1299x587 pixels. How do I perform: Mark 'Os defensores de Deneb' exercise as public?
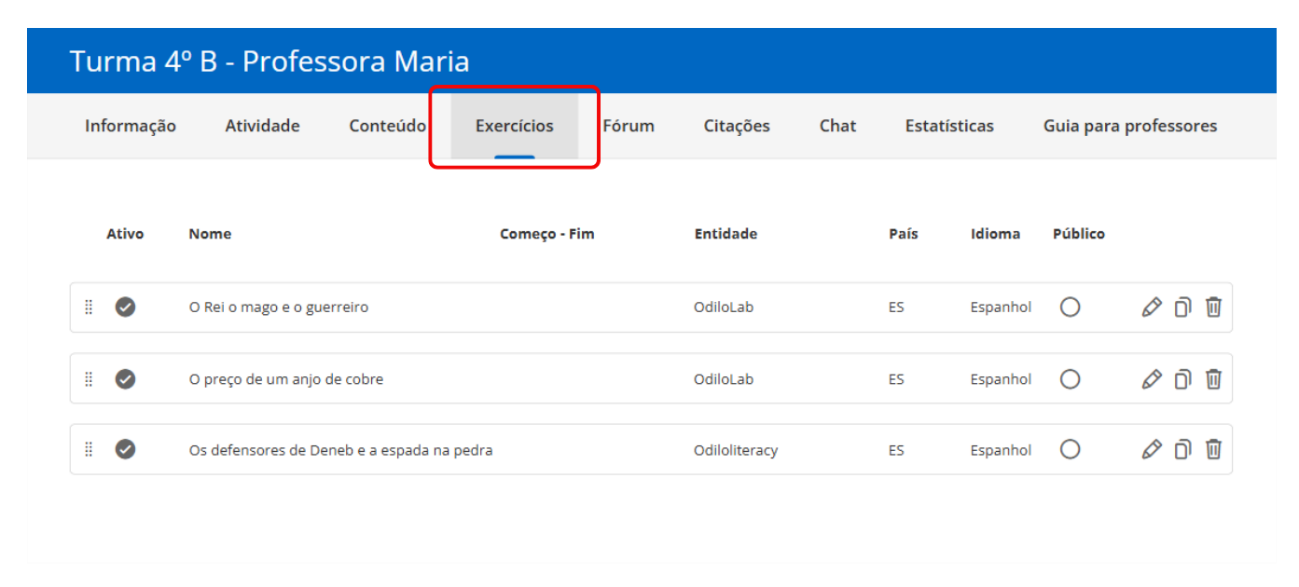click(x=1070, y=450)
